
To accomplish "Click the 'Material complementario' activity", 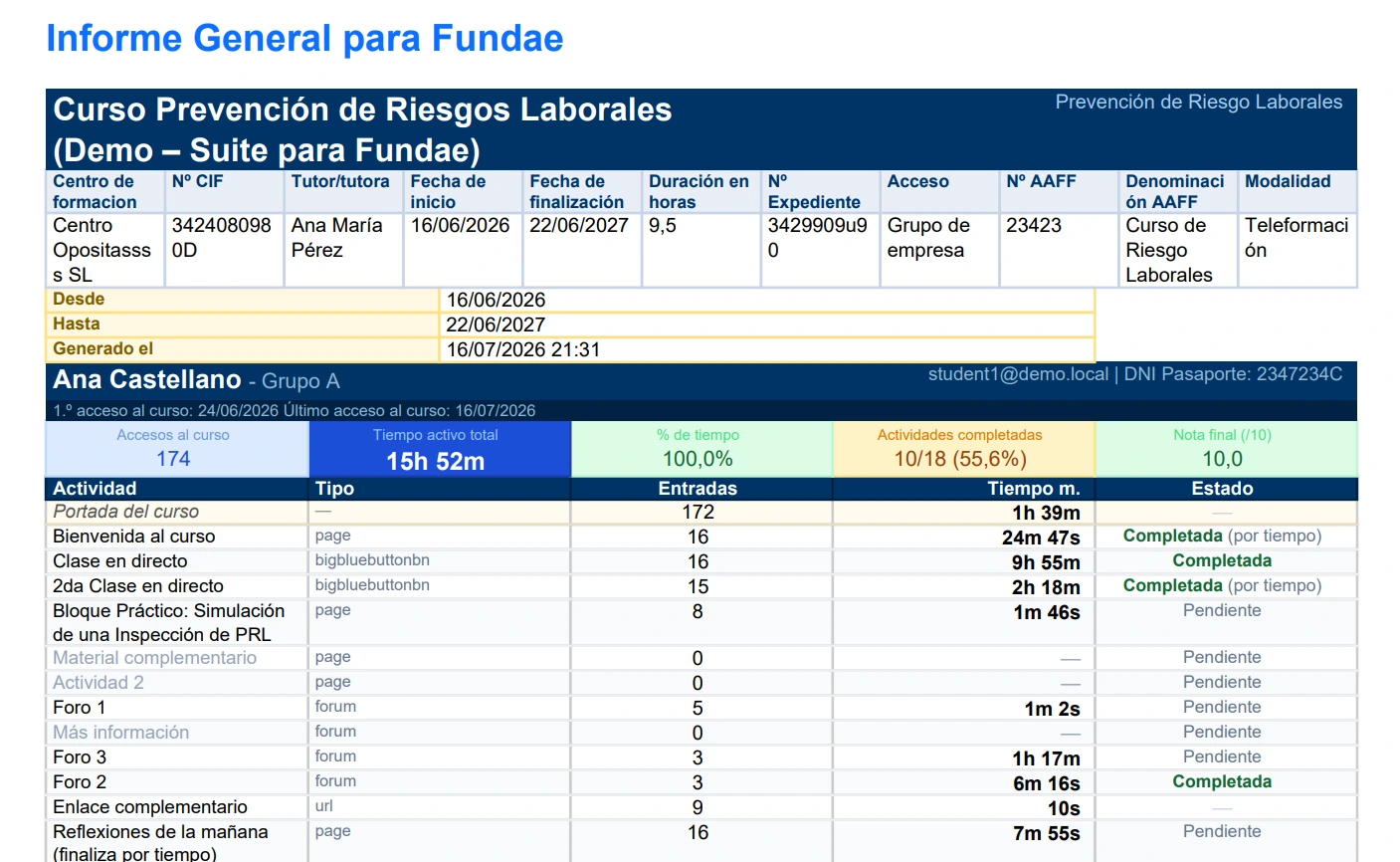I will (155, 658).
